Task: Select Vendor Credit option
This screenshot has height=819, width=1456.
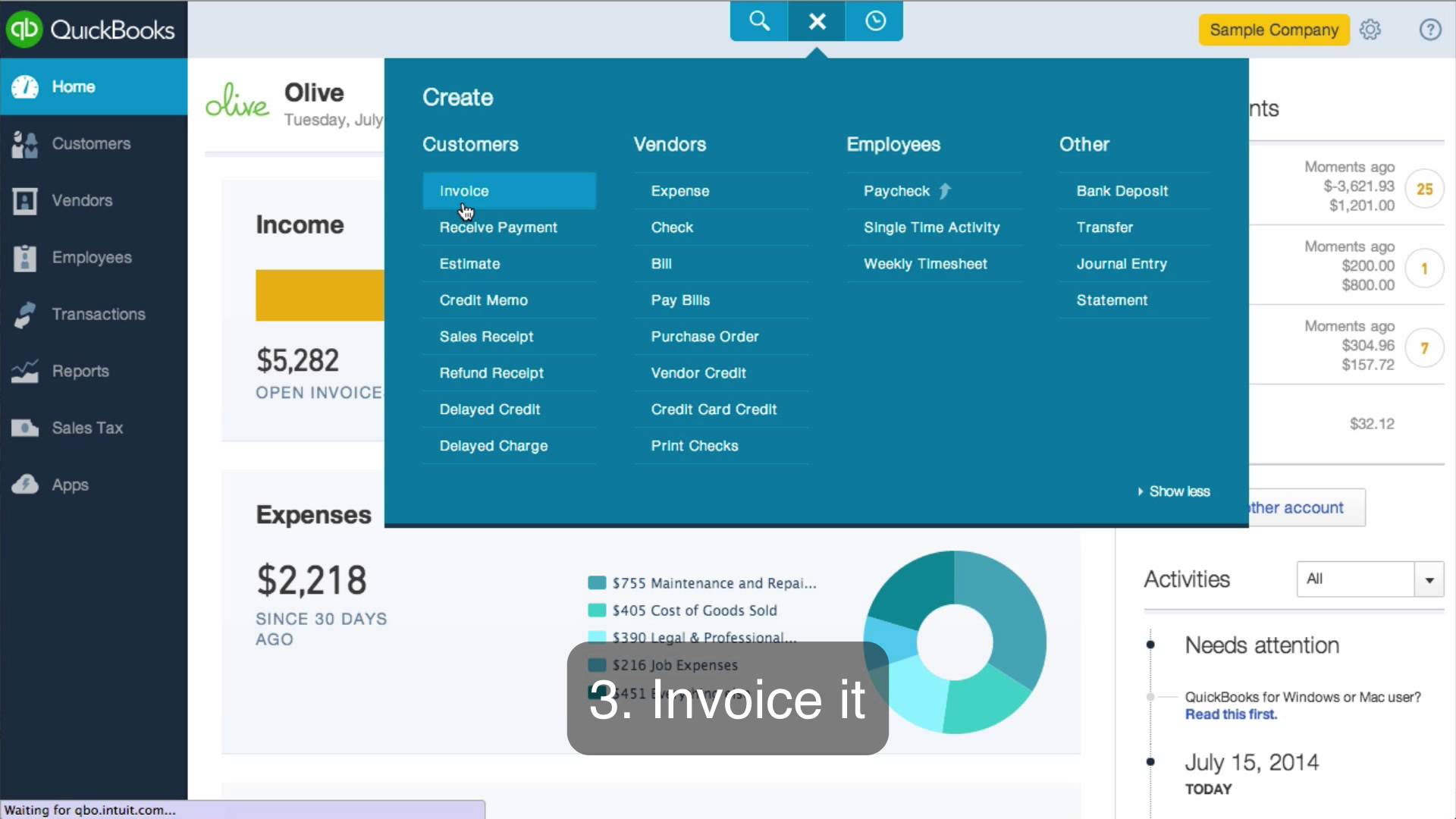Action: click(721, 373)
